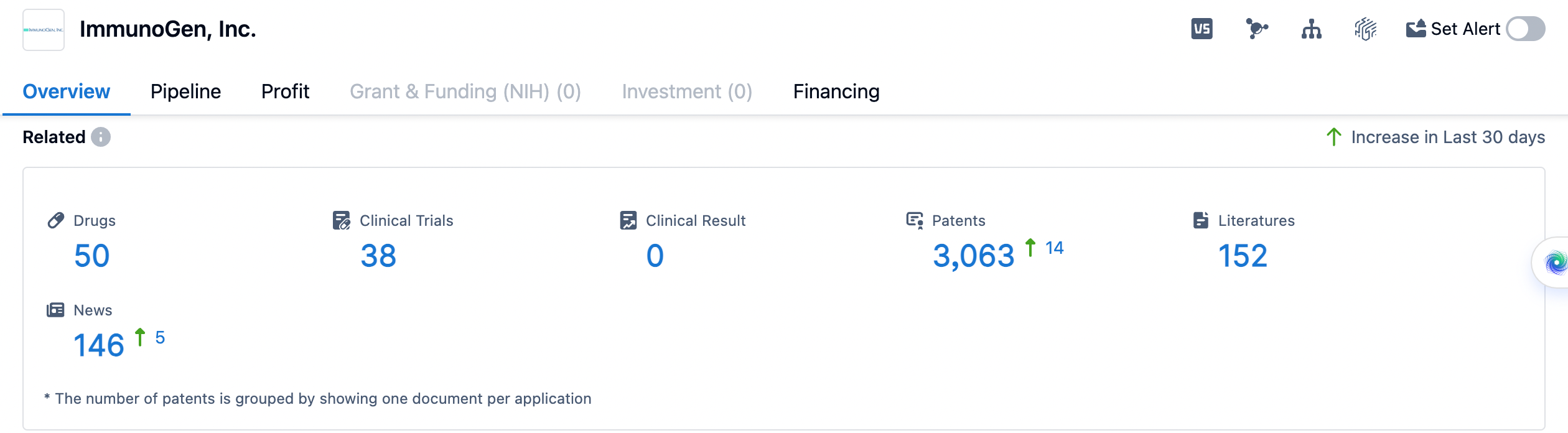Open the organization hierarchy tree icon

(x=1311, y=29)
